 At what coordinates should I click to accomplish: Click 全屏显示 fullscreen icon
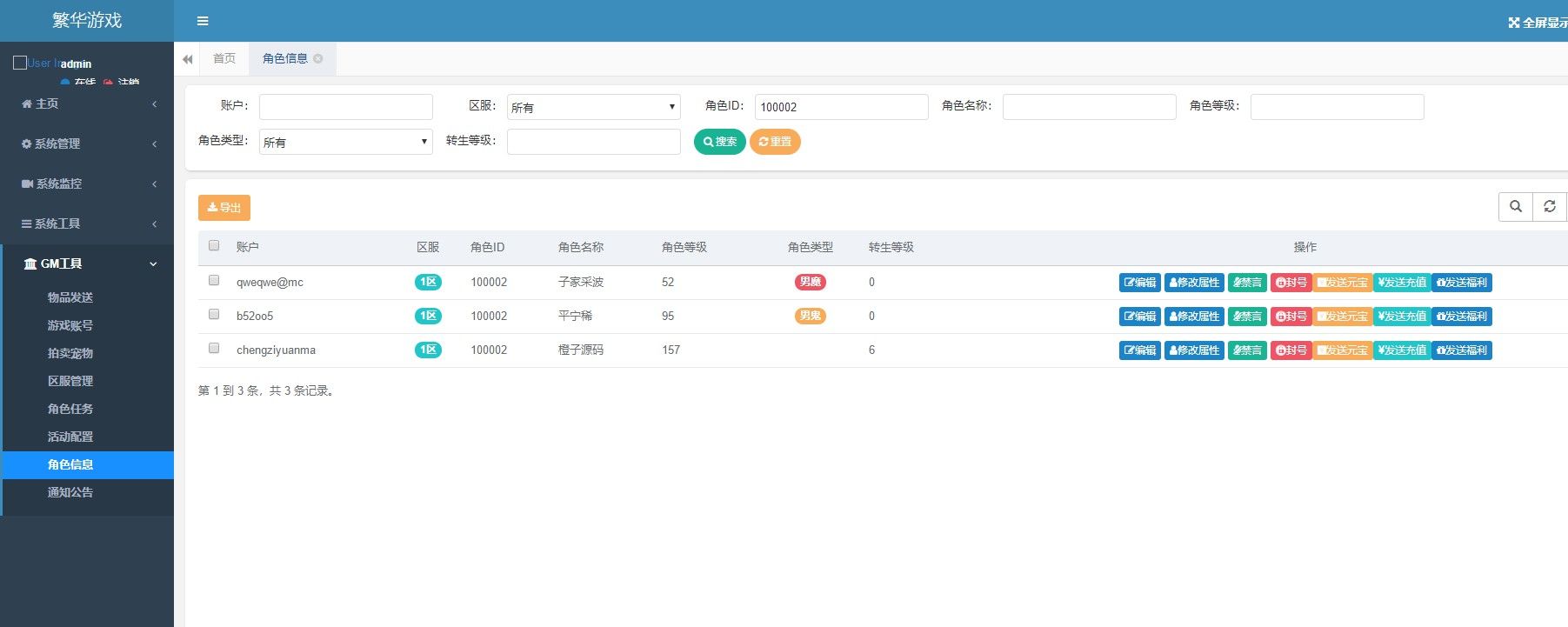tap(1514, 23)
